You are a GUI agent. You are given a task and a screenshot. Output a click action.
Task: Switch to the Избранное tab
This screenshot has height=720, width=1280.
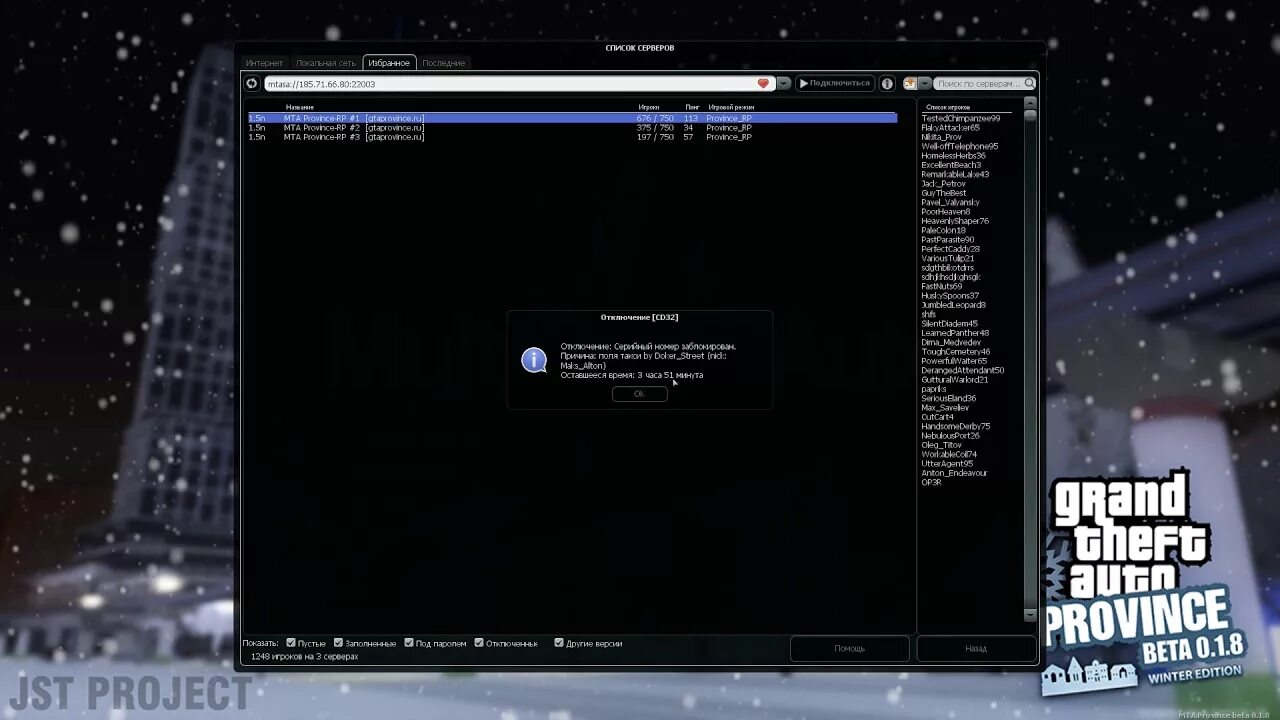tap(389, 63)
